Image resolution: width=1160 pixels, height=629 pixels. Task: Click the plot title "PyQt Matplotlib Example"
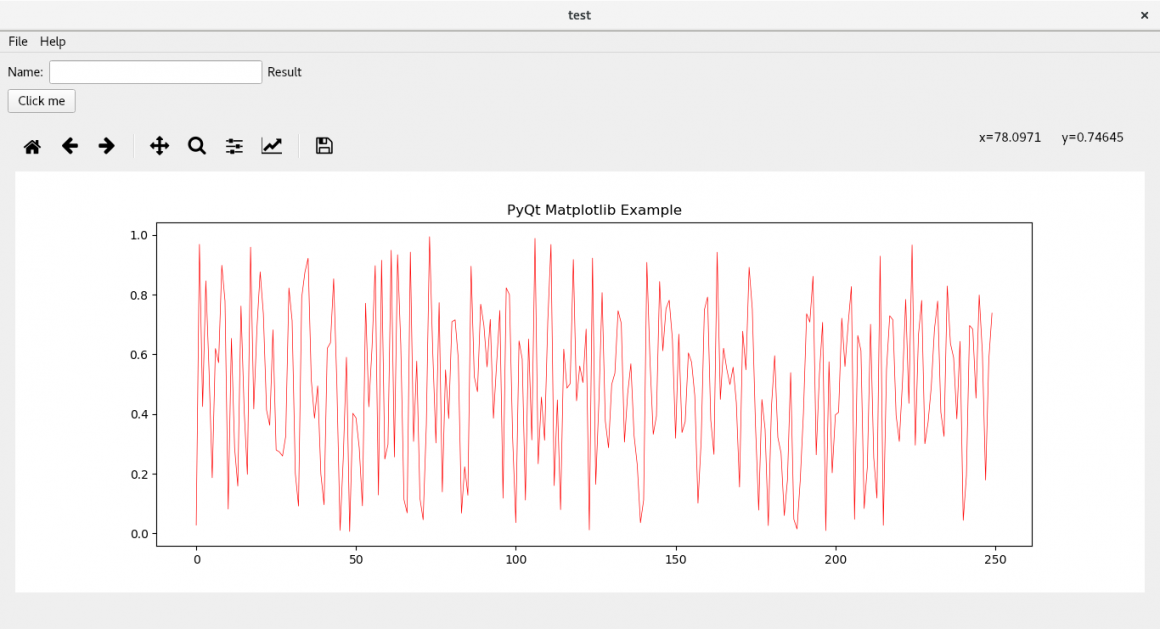click(x=594, y=210)
